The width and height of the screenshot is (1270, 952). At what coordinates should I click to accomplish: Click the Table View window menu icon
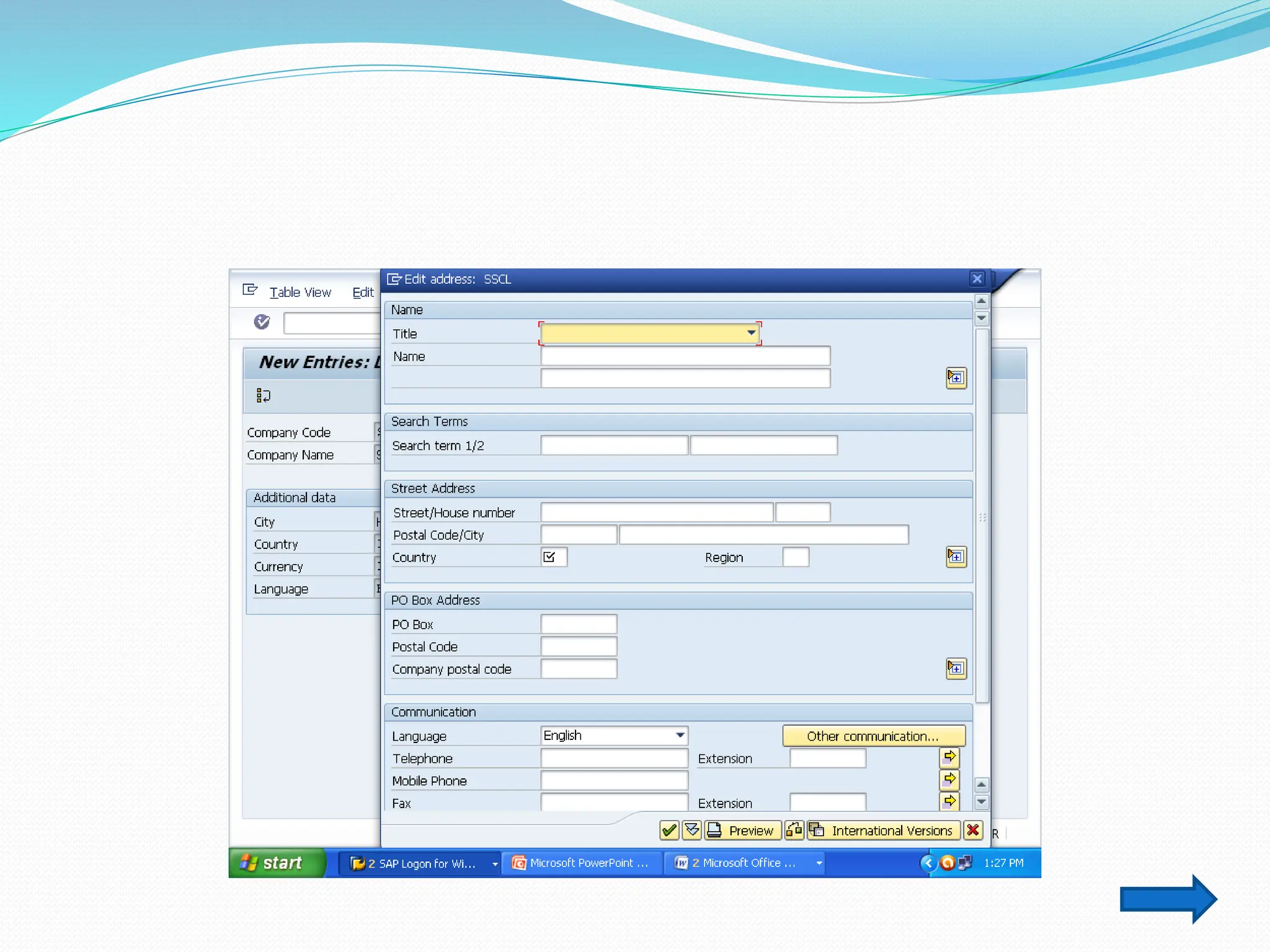point(250,290)
